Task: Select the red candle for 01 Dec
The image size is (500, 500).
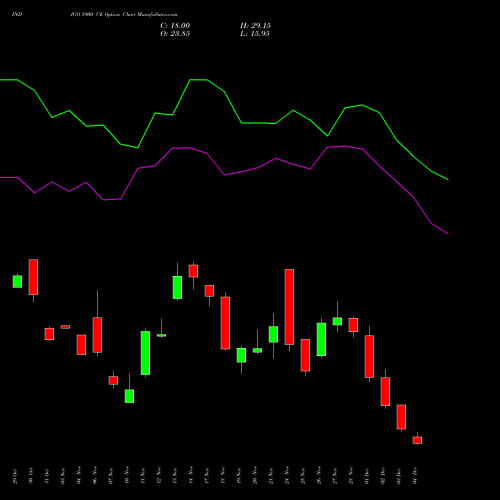Action: pos(369,356)
